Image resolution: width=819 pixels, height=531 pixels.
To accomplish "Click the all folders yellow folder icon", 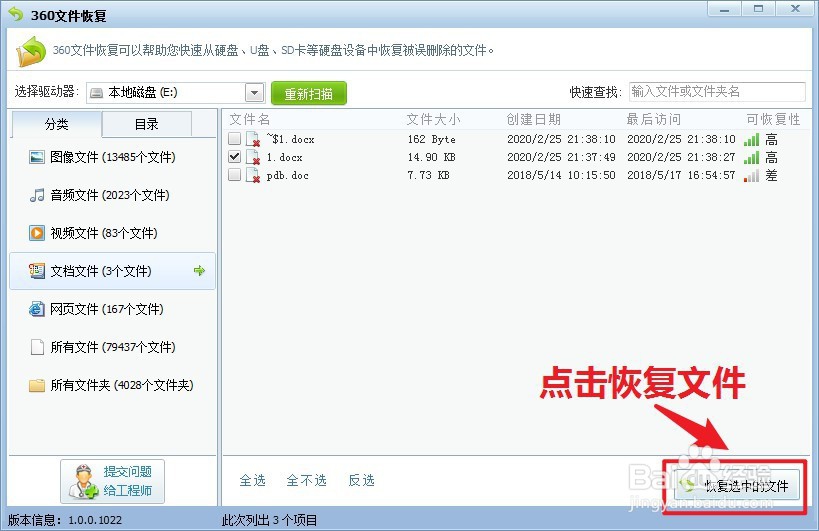I will pos(37,385).
